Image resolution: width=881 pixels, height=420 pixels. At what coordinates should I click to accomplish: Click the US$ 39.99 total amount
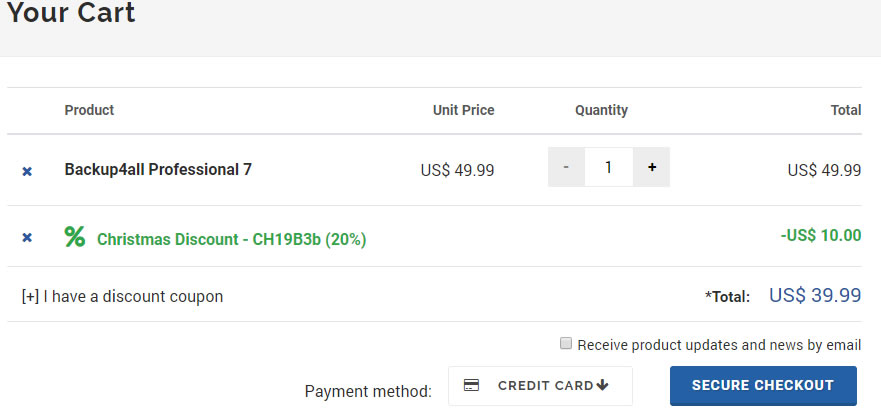coord(815,295)
